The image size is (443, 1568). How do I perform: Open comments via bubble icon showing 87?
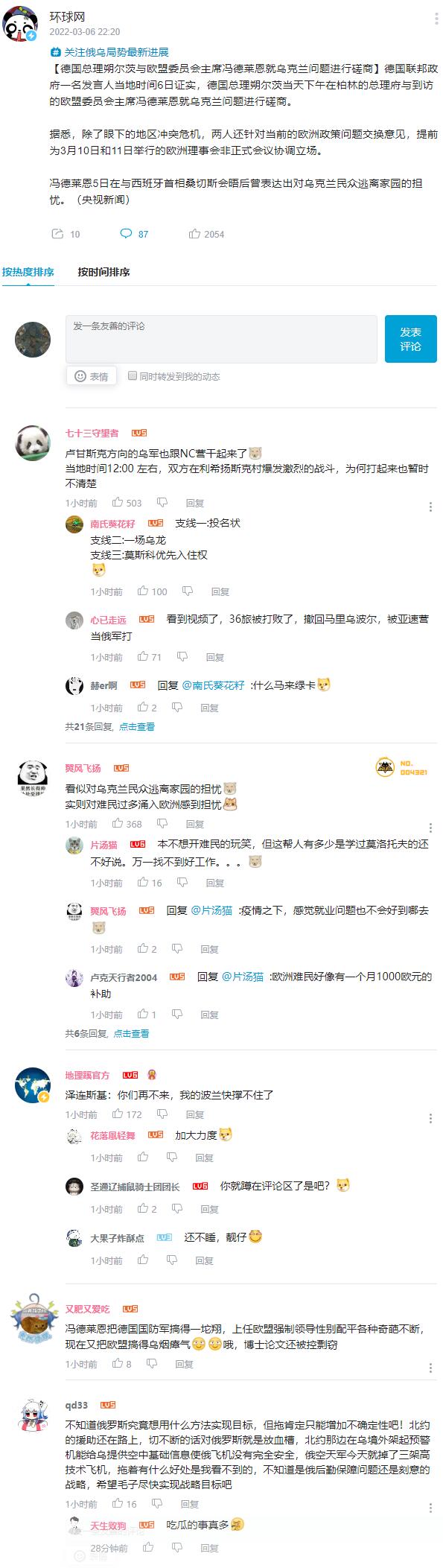[x=126, y=234]
